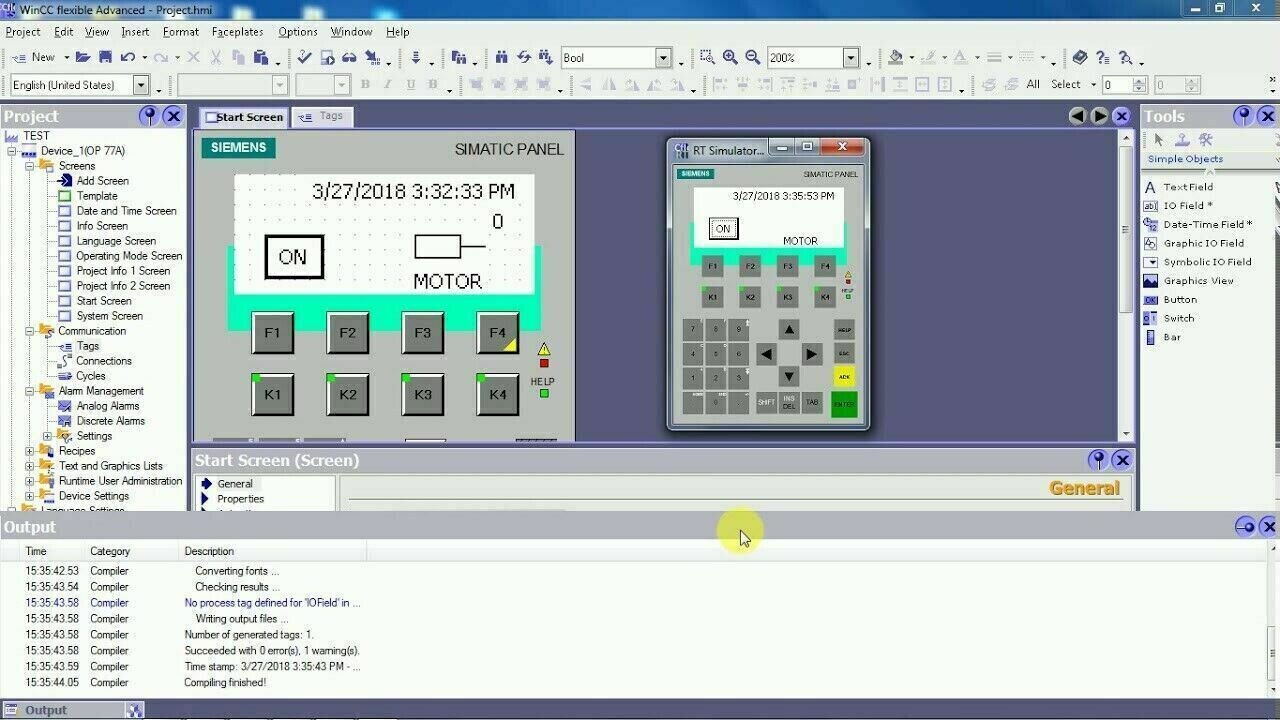Select the Button object in Tools panel
The height and width of the screenshot is (720, 1280).
pos(1179,300)
